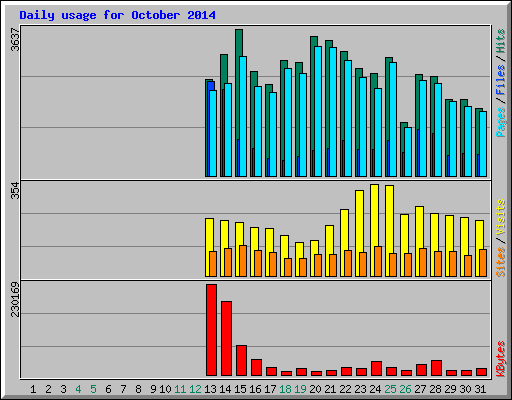Click the red KBytes bar for day 14
The image size is (512, 400).
pos(226,339)
